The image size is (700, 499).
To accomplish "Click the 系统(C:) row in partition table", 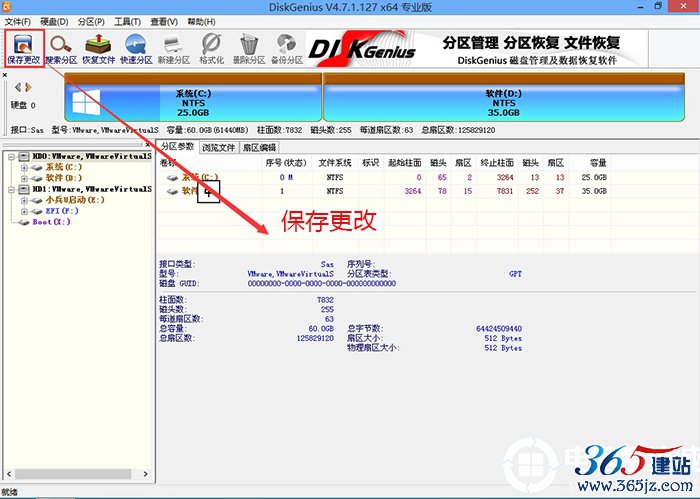I will point(385,177).
